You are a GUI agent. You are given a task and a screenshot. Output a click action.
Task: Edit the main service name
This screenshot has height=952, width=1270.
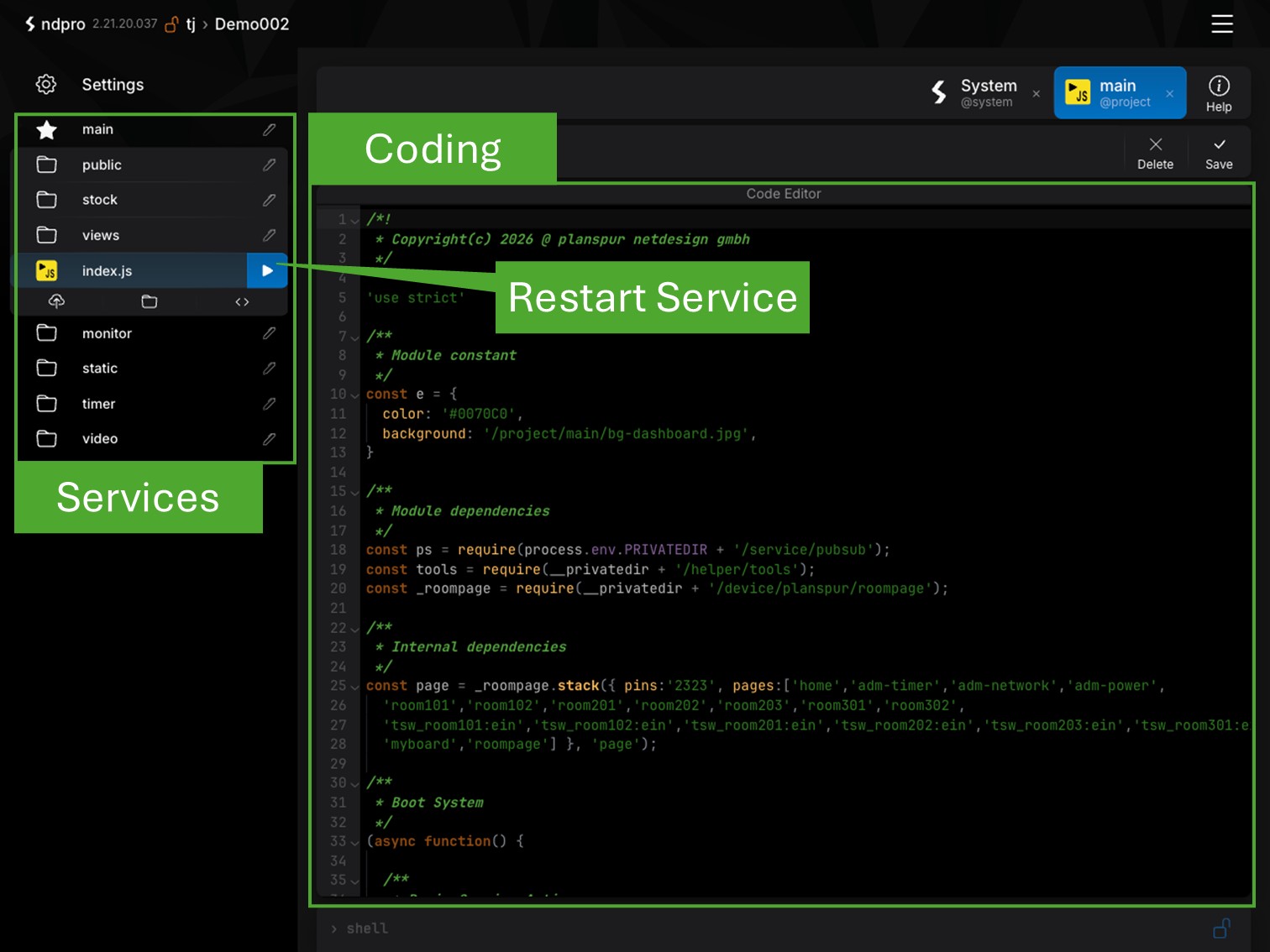coord(269,129)
